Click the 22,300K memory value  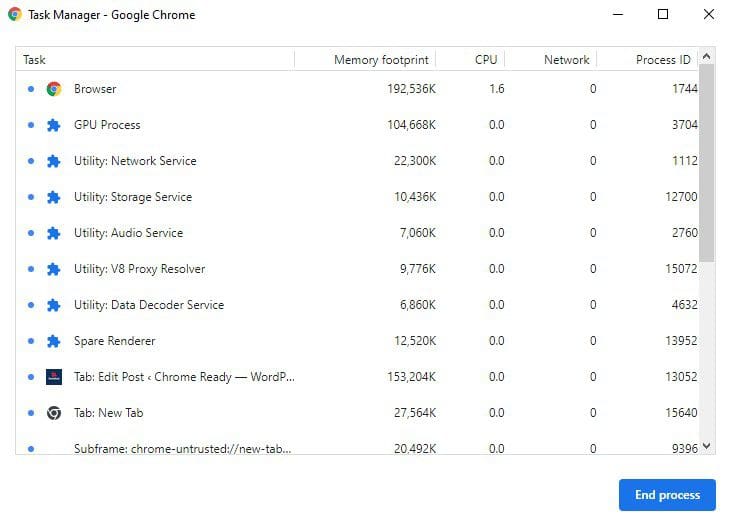coord(415,161)
